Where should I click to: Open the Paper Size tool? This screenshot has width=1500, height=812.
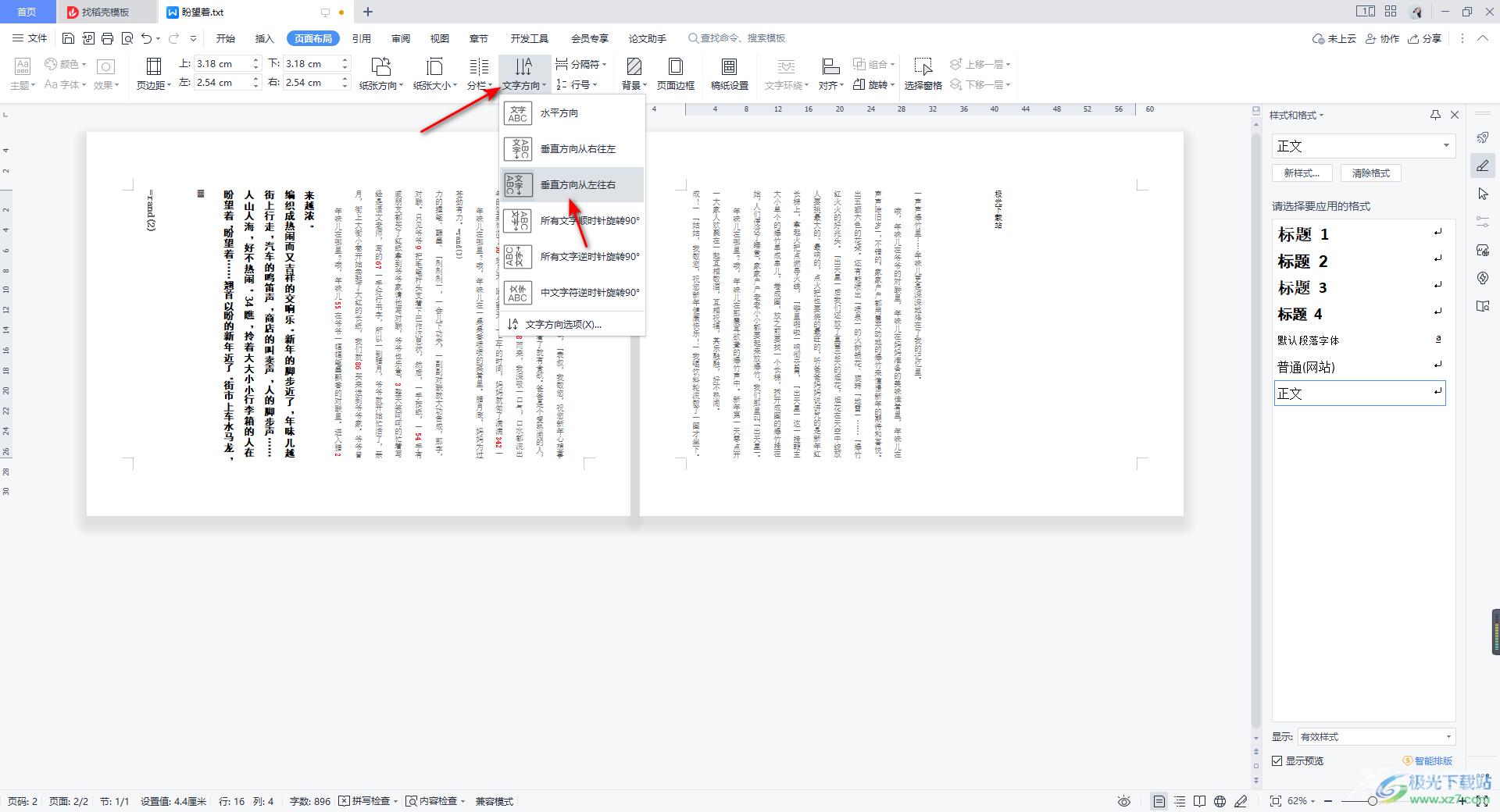[434, 74]
